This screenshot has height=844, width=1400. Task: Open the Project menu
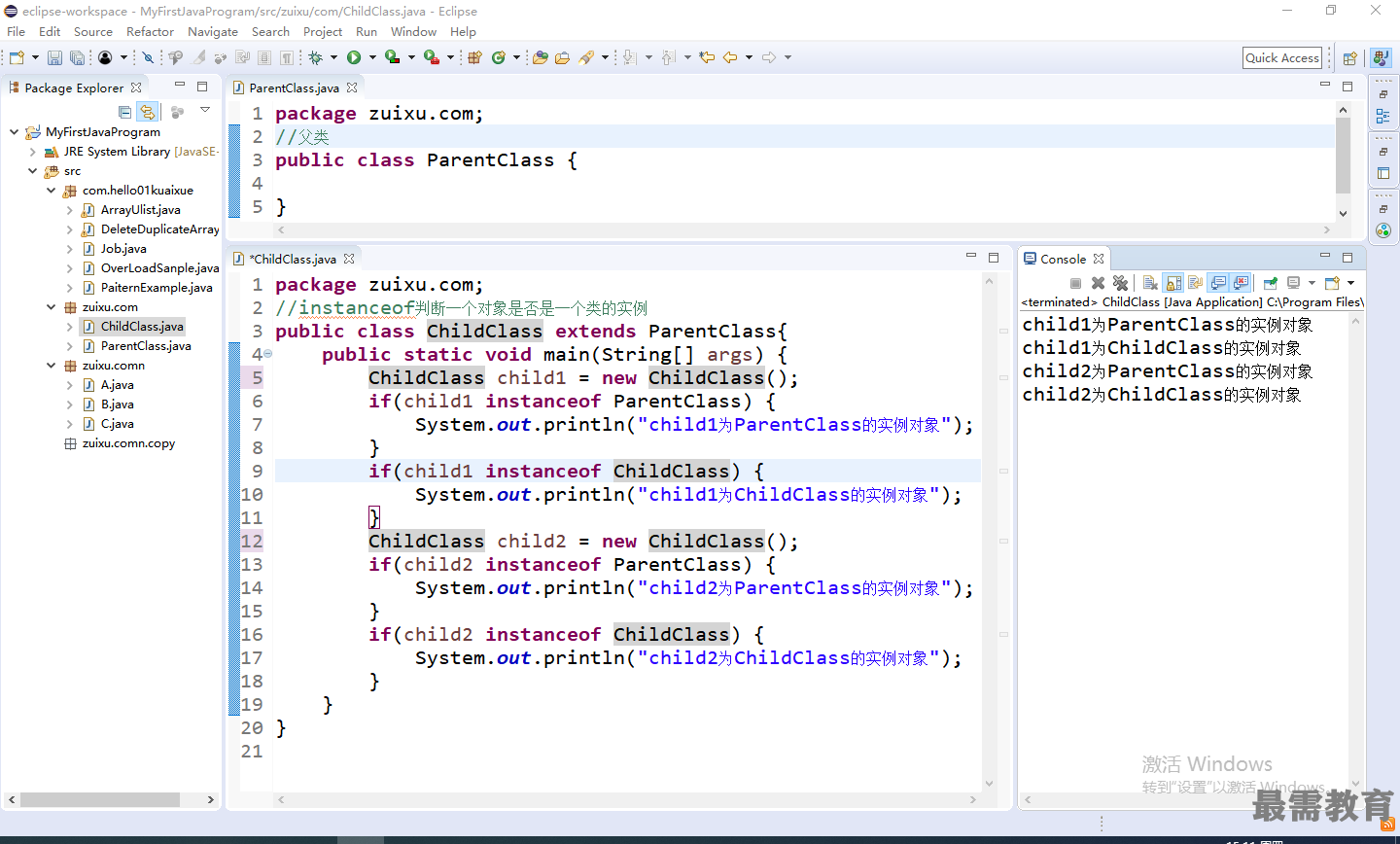[323, 31]
